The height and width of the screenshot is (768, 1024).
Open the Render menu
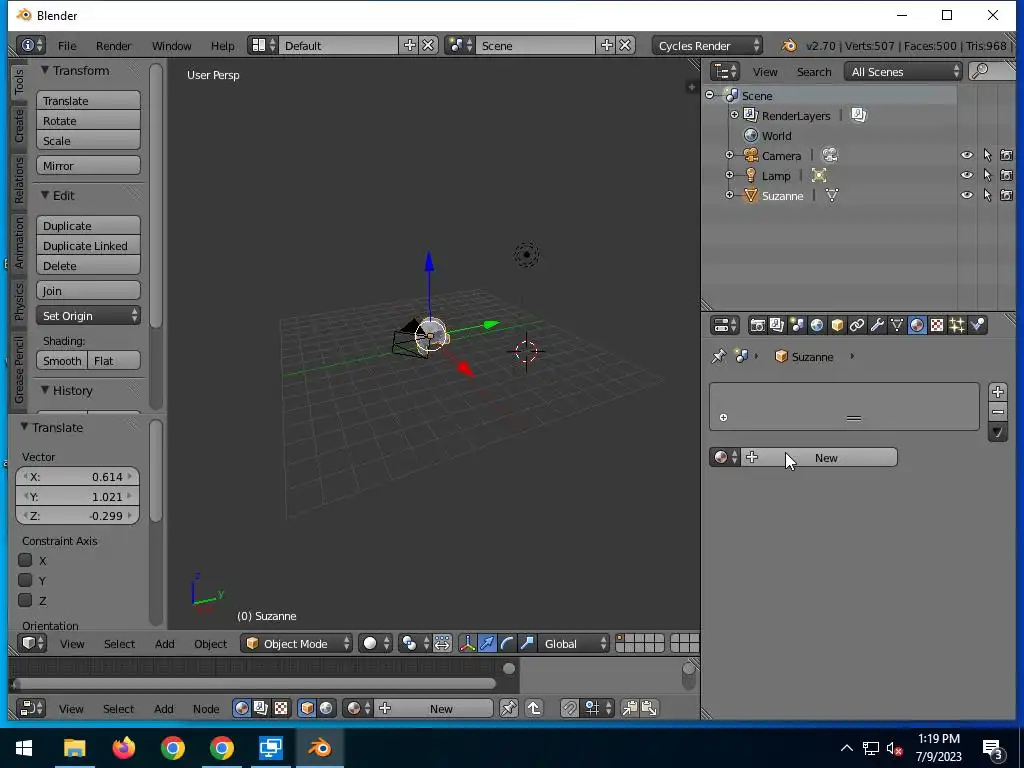click(114, 46)
